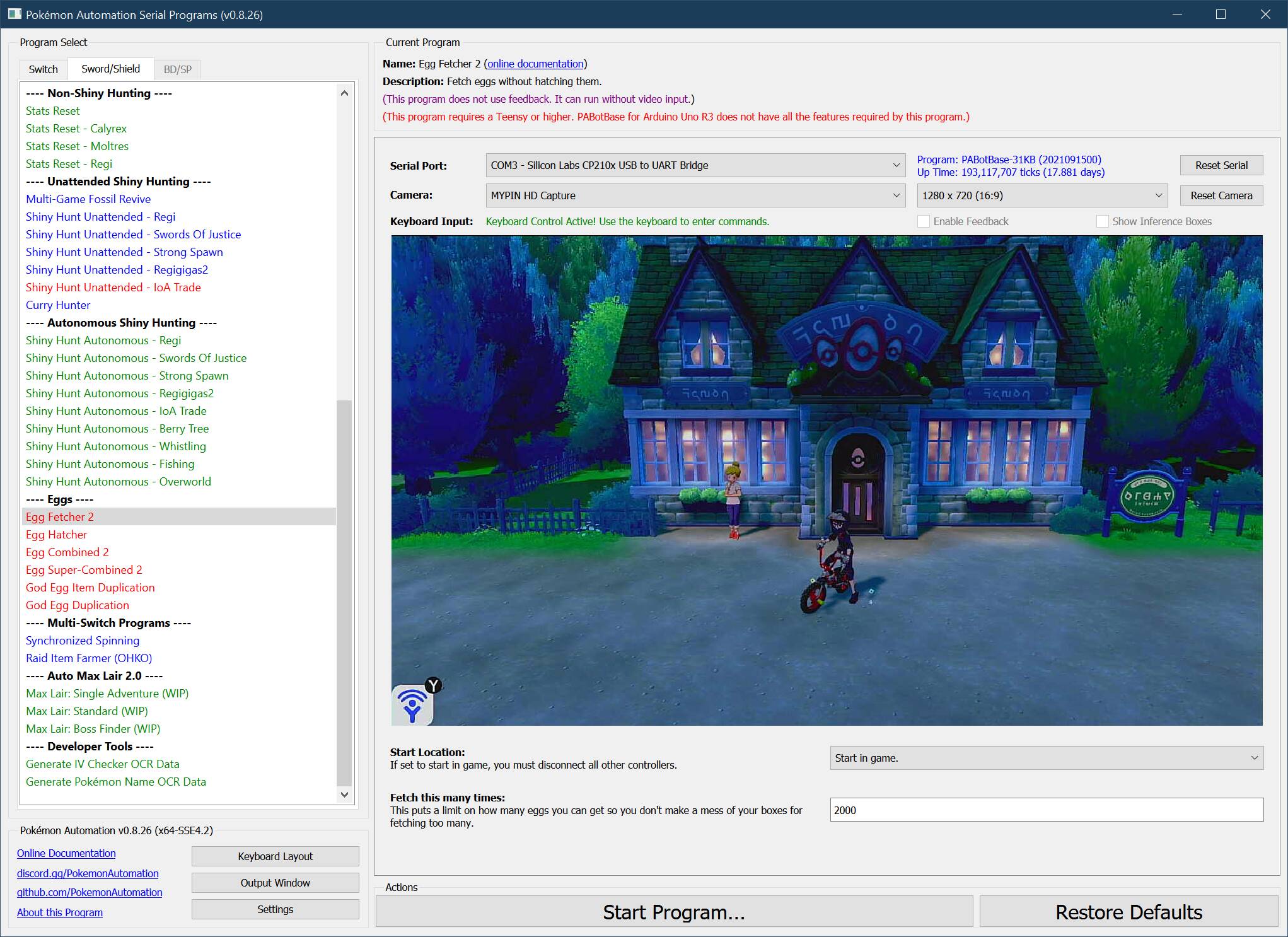Viewport: 1288px width, 937px height.
Task: Switch to the Switch tab
Action: [x=43, y=69]
